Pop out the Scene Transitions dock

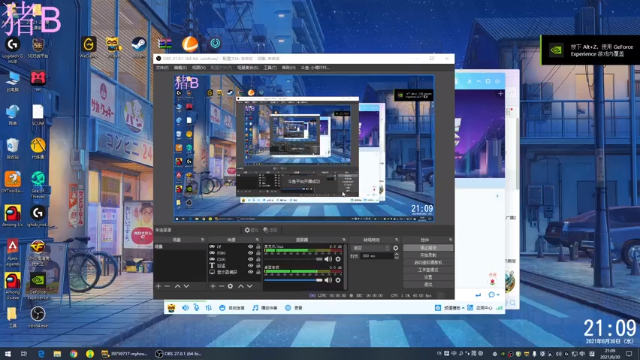pos(396,240)
